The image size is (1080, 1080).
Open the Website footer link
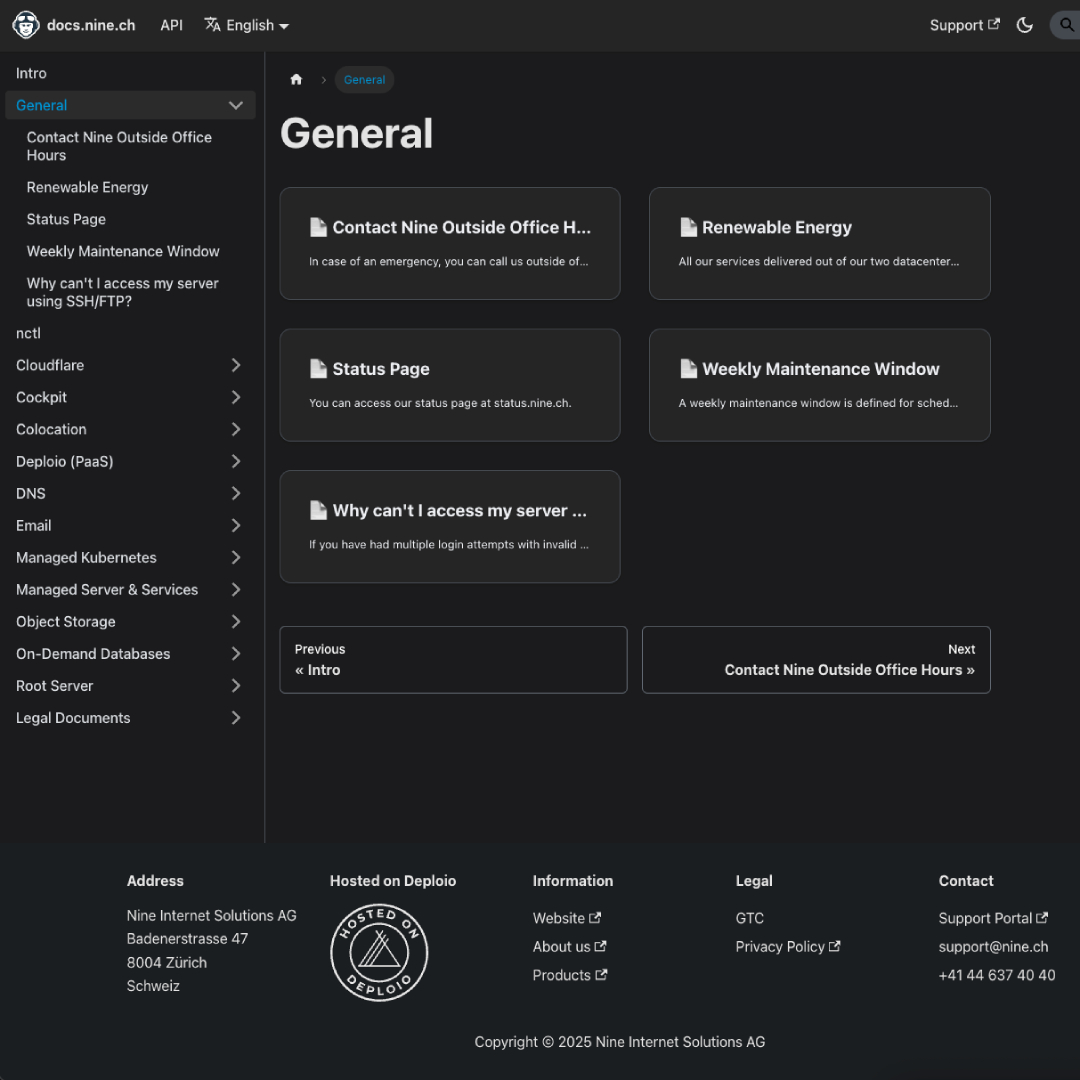pos(567,918)
